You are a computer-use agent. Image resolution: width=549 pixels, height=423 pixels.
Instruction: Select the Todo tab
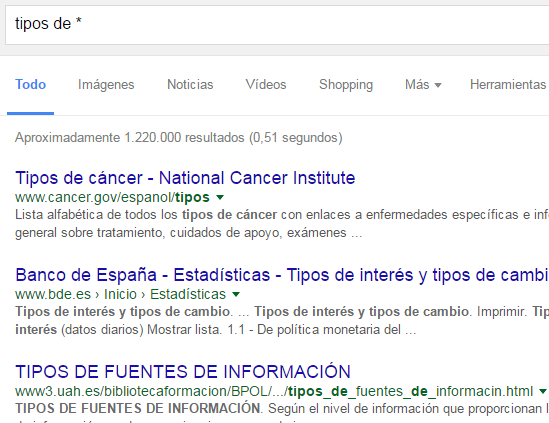tap(30, 85)
